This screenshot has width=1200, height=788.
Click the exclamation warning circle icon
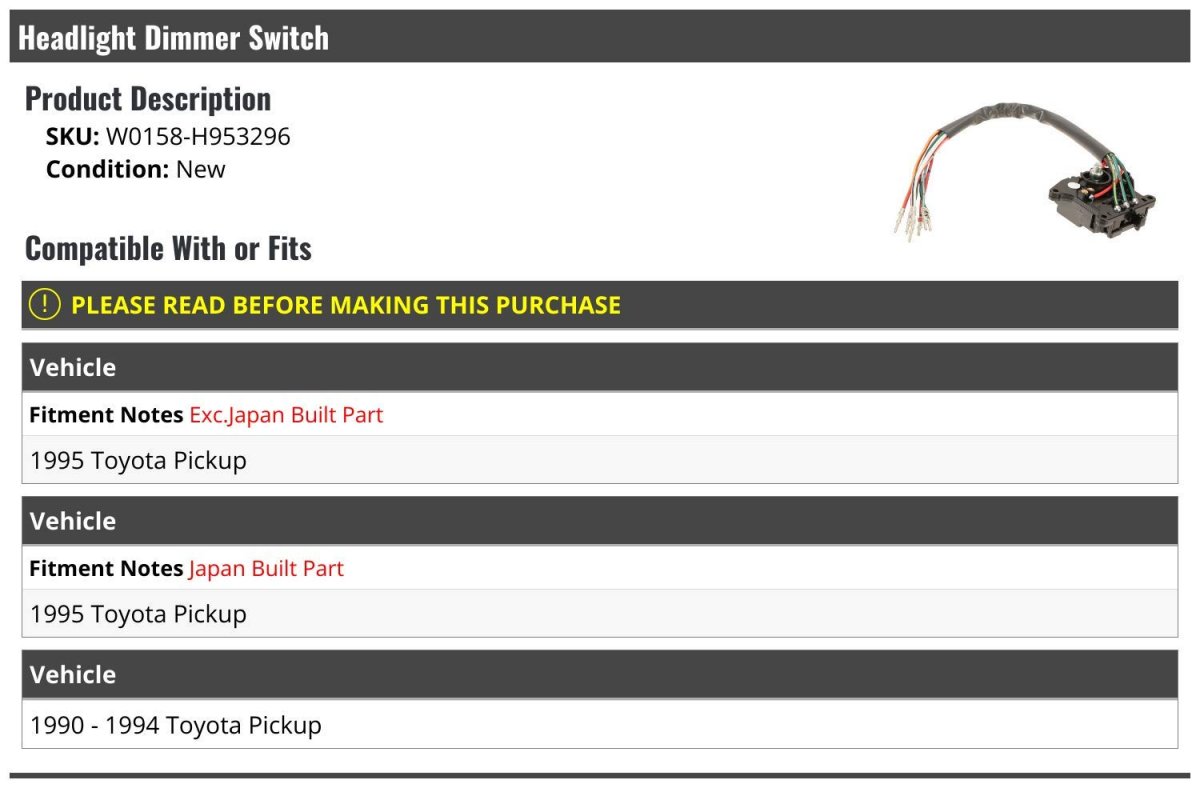coord(45,304)
